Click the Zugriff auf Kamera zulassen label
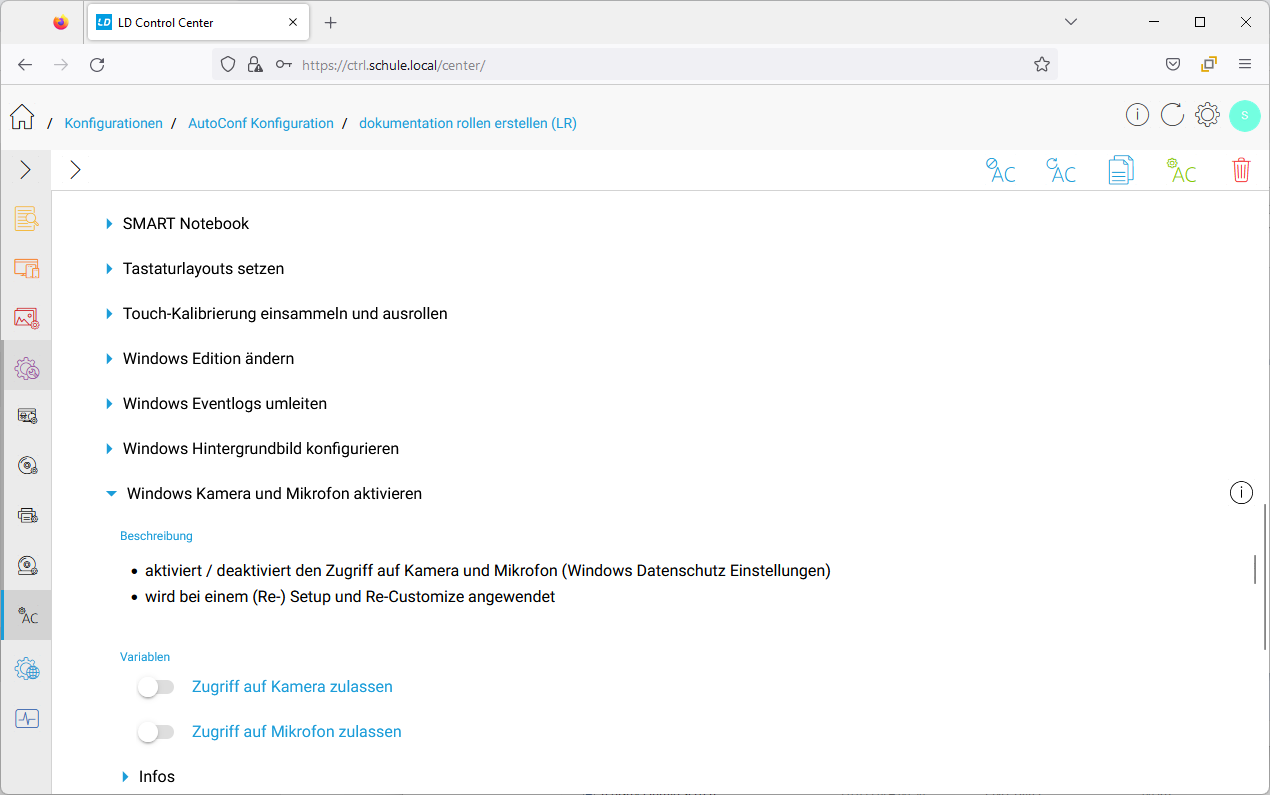The image size is (1270, 795). (x=292, y=687)
